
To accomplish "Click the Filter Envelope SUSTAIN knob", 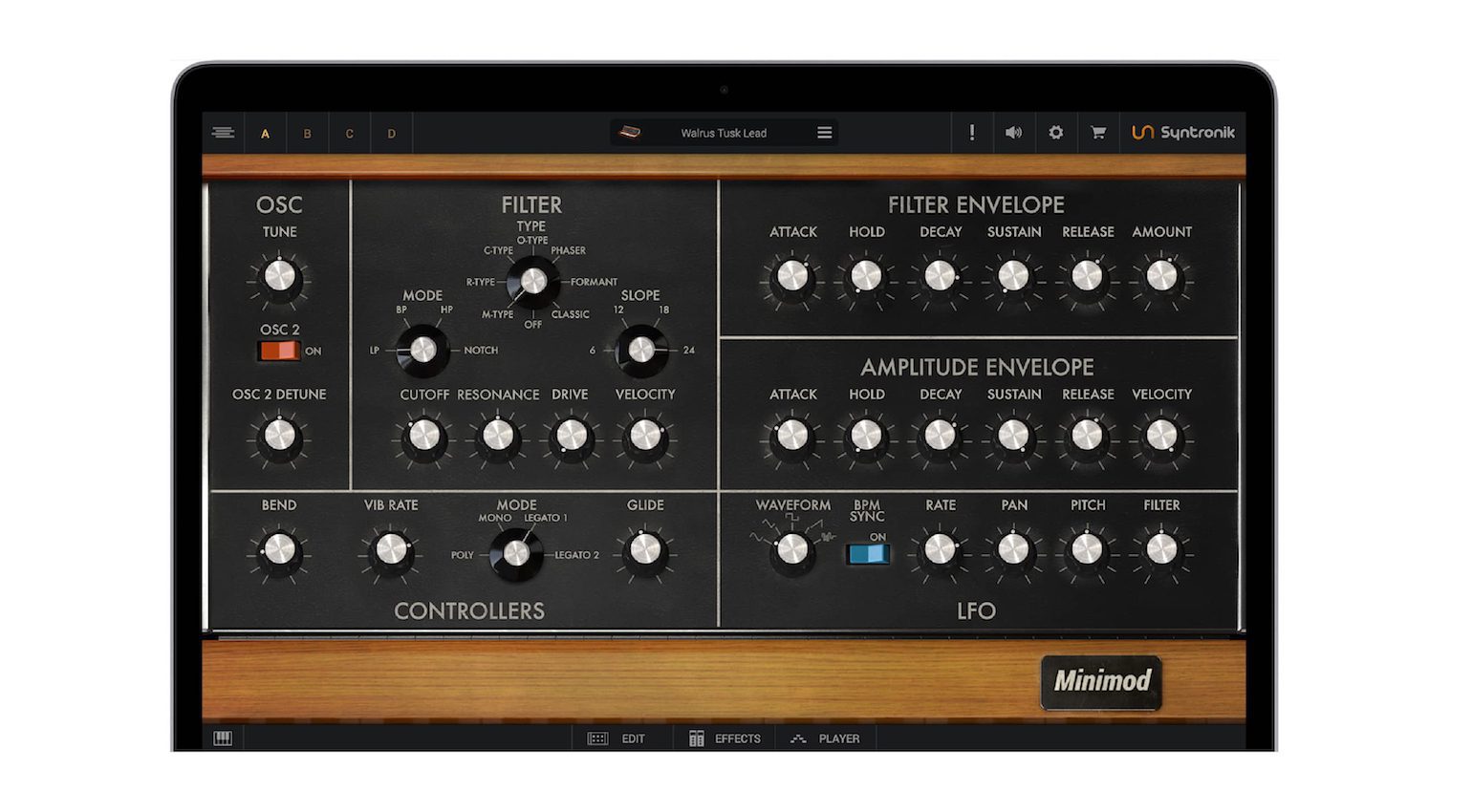I will coord(1013,276).
